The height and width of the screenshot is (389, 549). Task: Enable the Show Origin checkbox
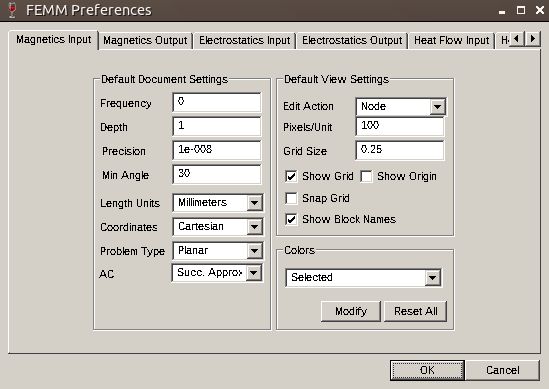(366, 176)
